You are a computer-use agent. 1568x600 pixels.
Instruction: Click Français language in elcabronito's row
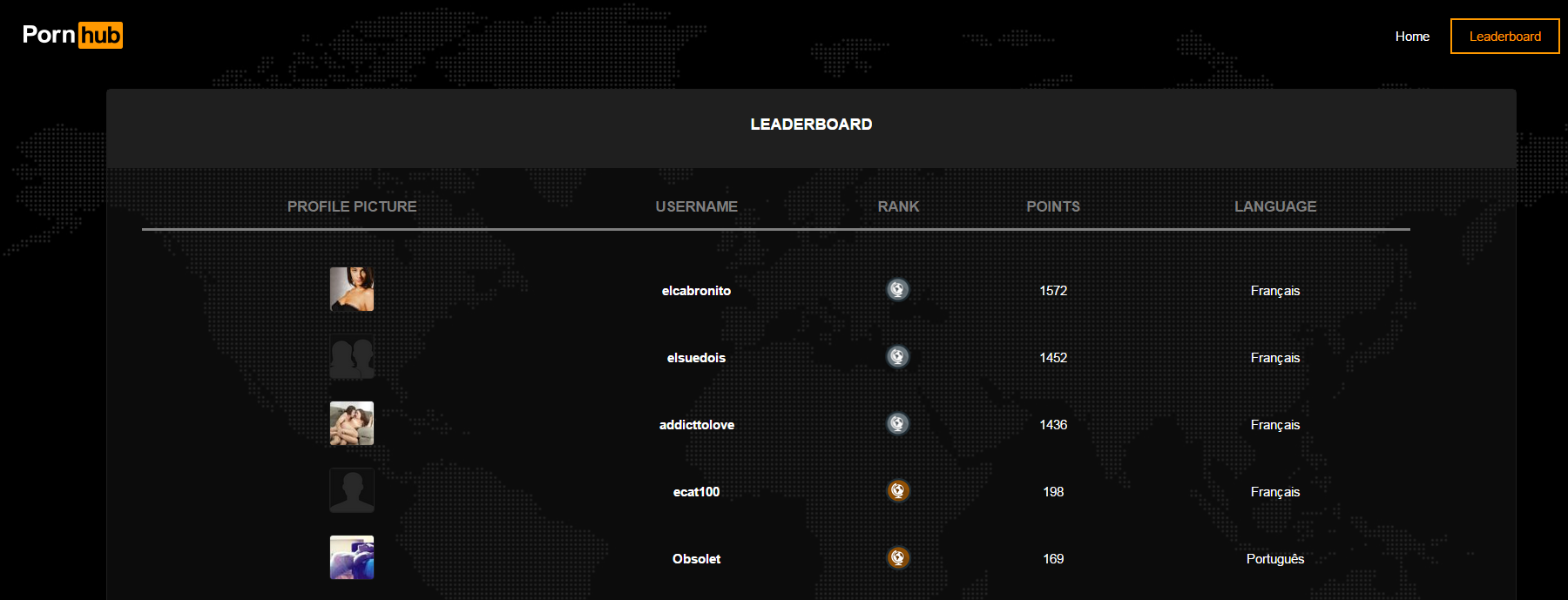click(1275, 291)
